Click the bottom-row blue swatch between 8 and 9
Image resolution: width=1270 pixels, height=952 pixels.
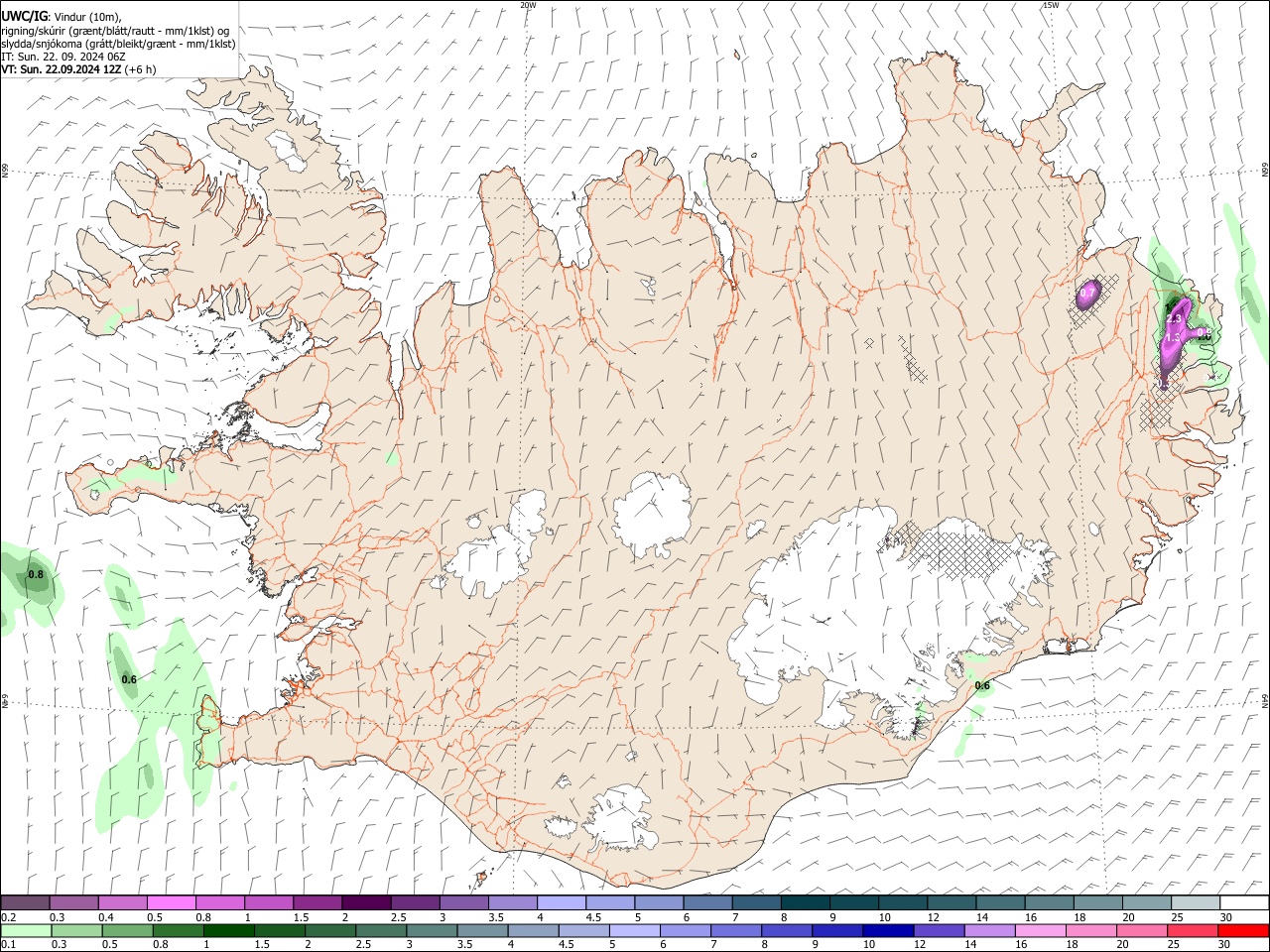coord(786,930)
